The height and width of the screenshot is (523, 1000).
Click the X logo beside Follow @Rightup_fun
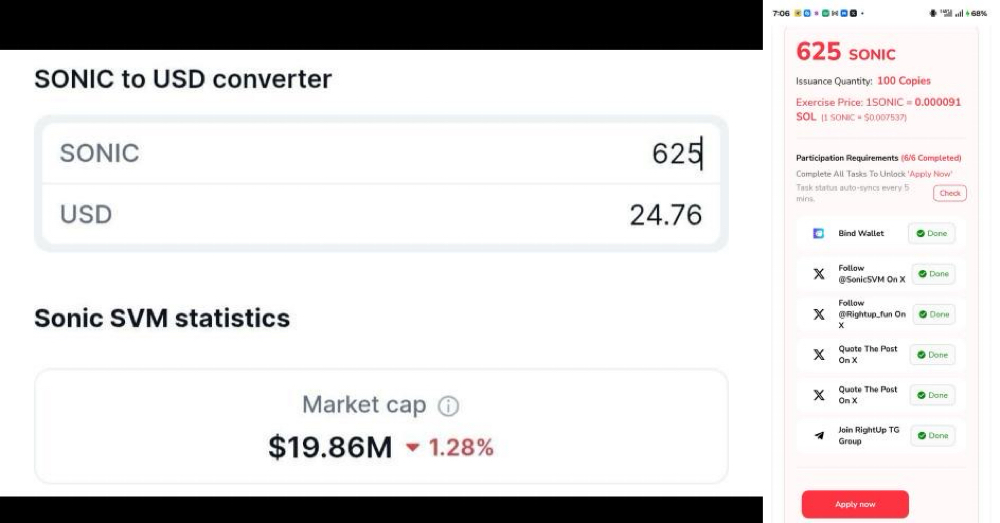[819, 314]
